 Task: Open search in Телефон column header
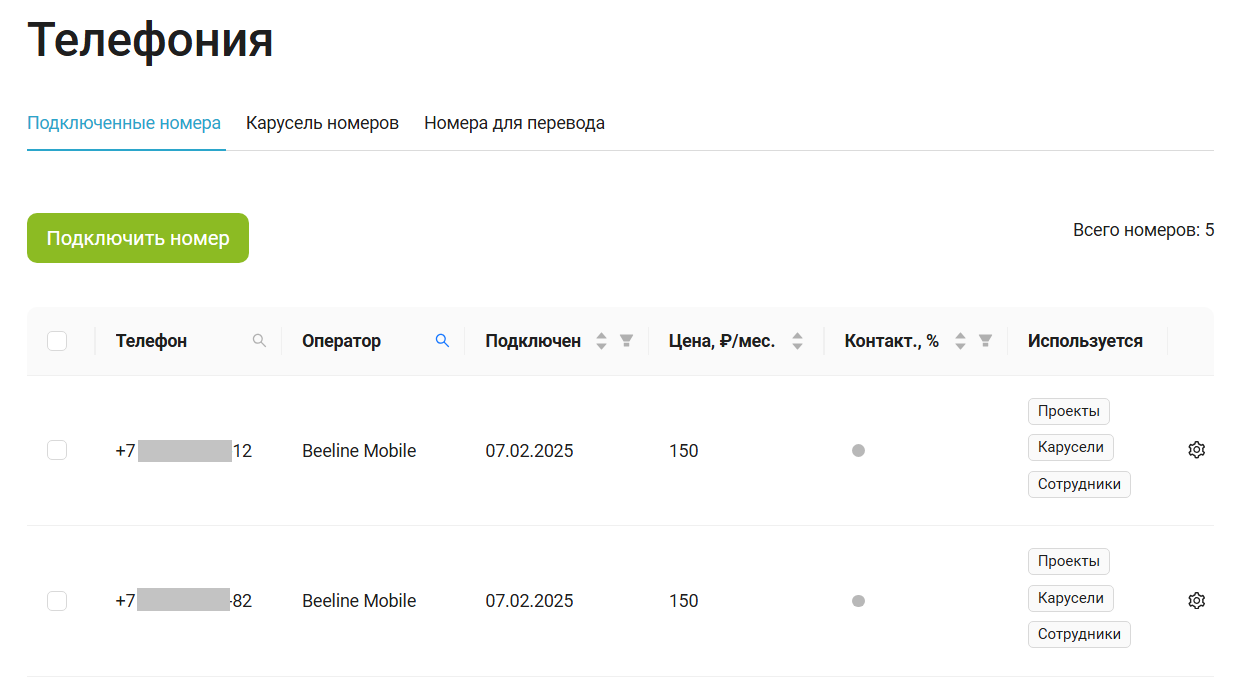pyautogui.click(x=259, y=341)
